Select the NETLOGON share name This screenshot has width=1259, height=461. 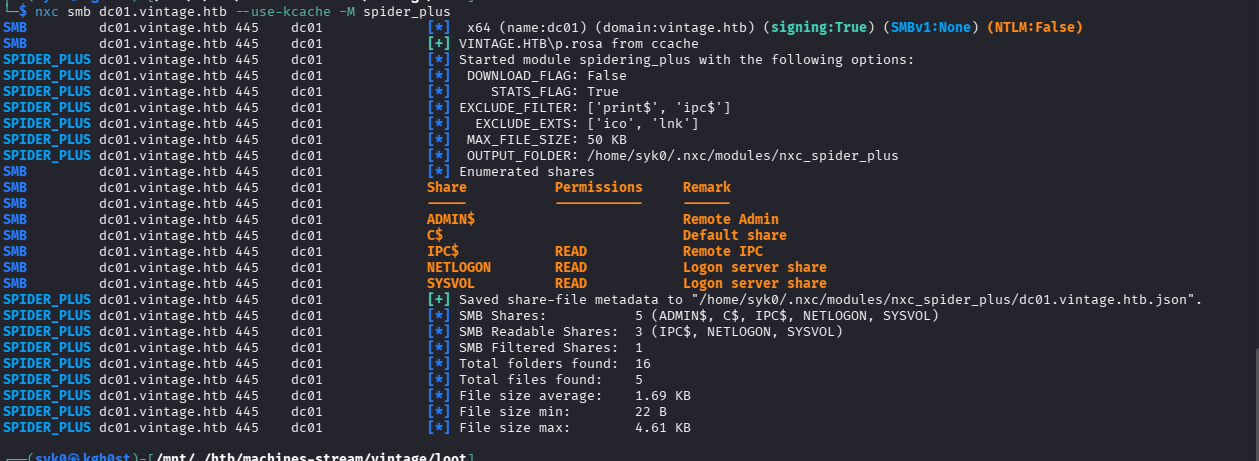(459, 267)
